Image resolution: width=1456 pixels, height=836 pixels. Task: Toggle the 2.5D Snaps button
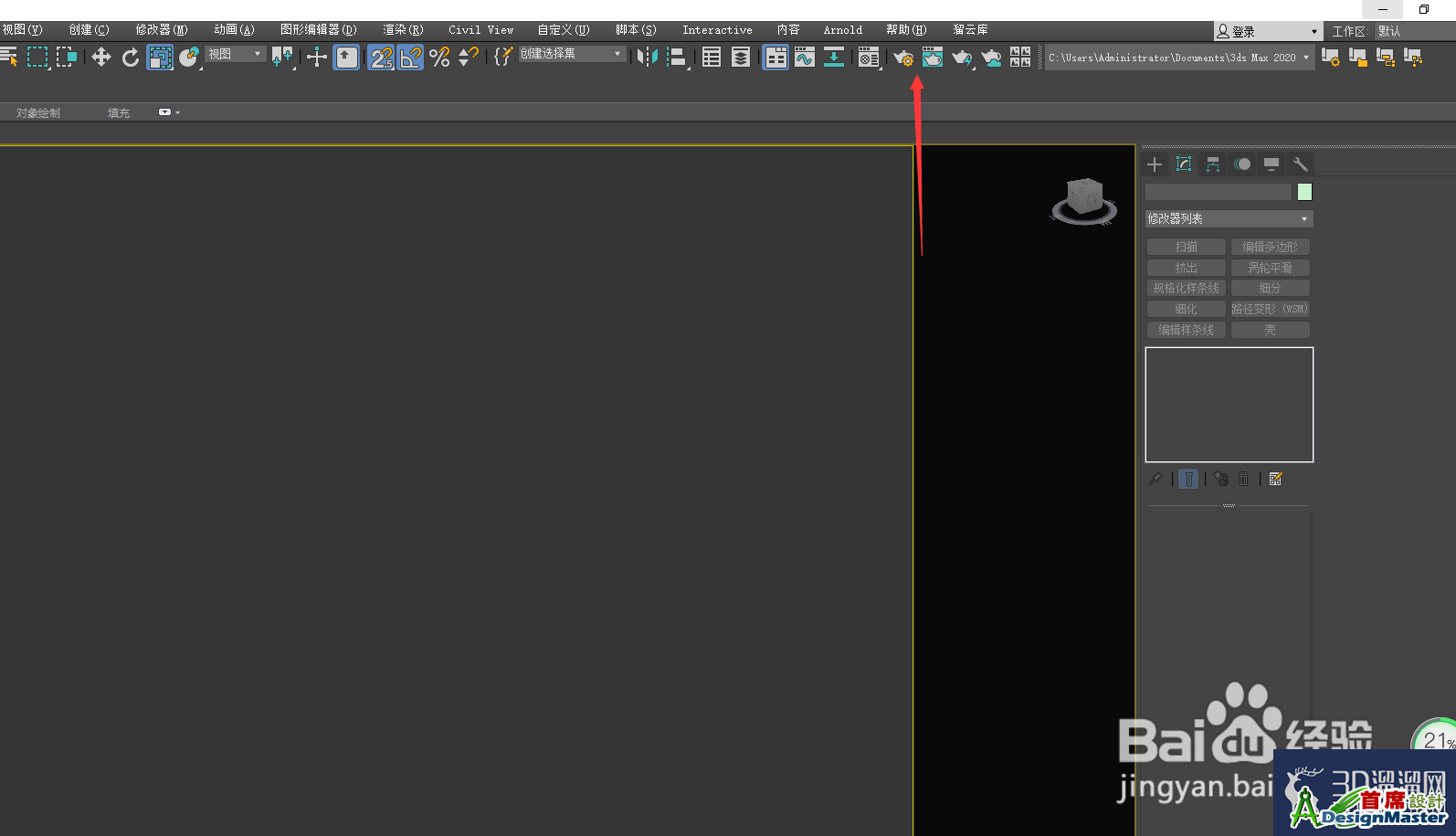click(381, 58)
